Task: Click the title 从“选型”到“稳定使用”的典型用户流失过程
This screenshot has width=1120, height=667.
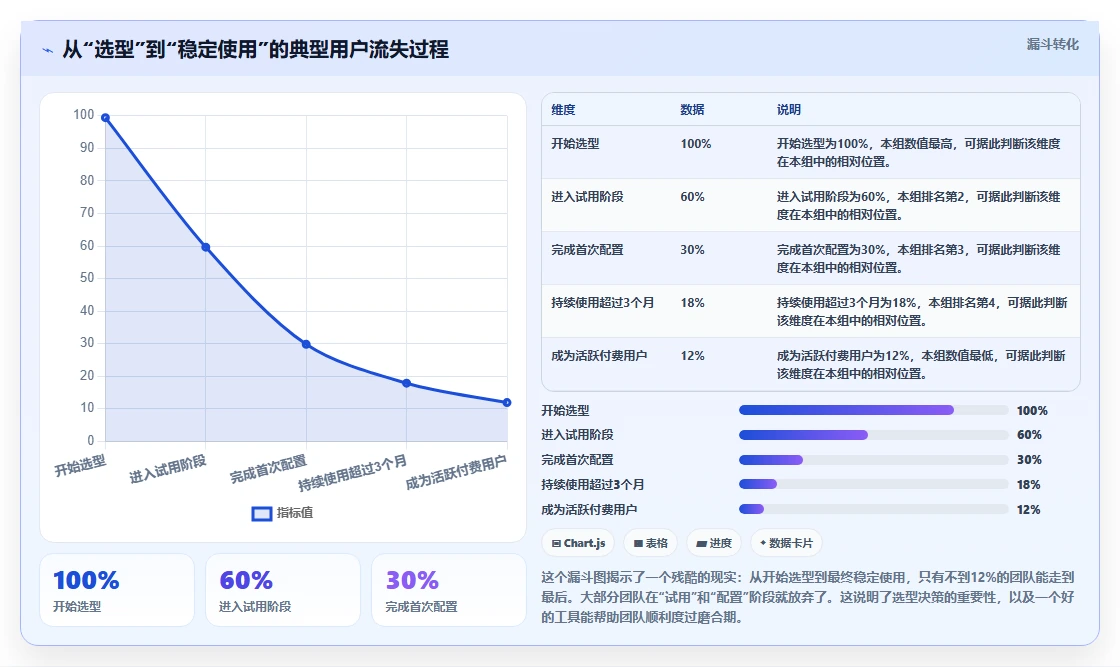Action: click(256, 49)
